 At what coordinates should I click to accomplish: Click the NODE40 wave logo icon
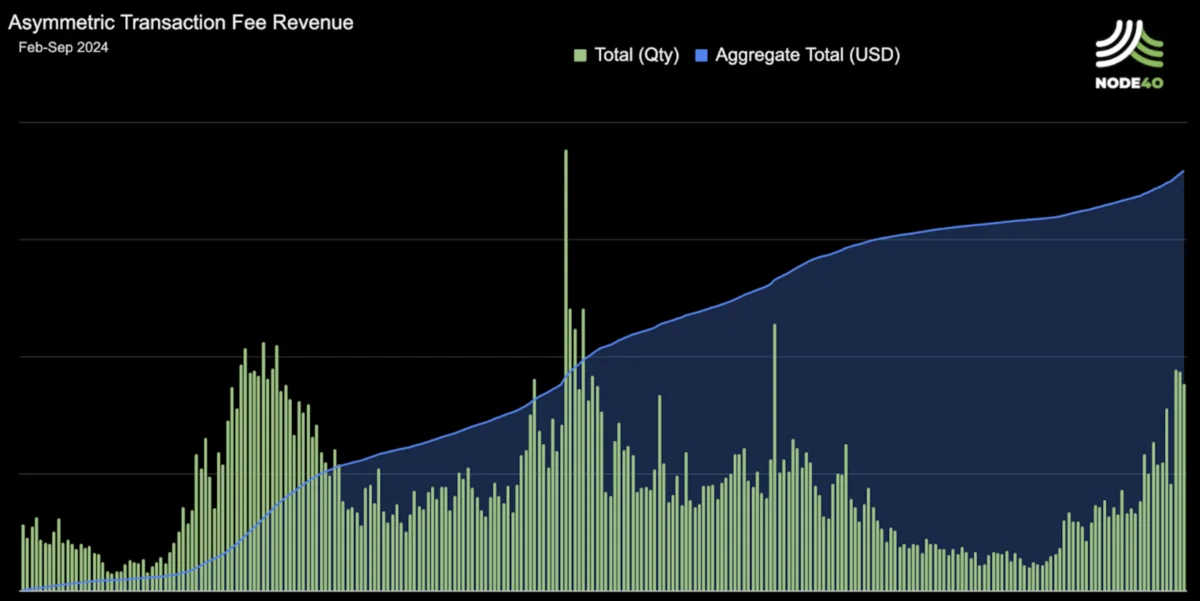[1130, 45]
